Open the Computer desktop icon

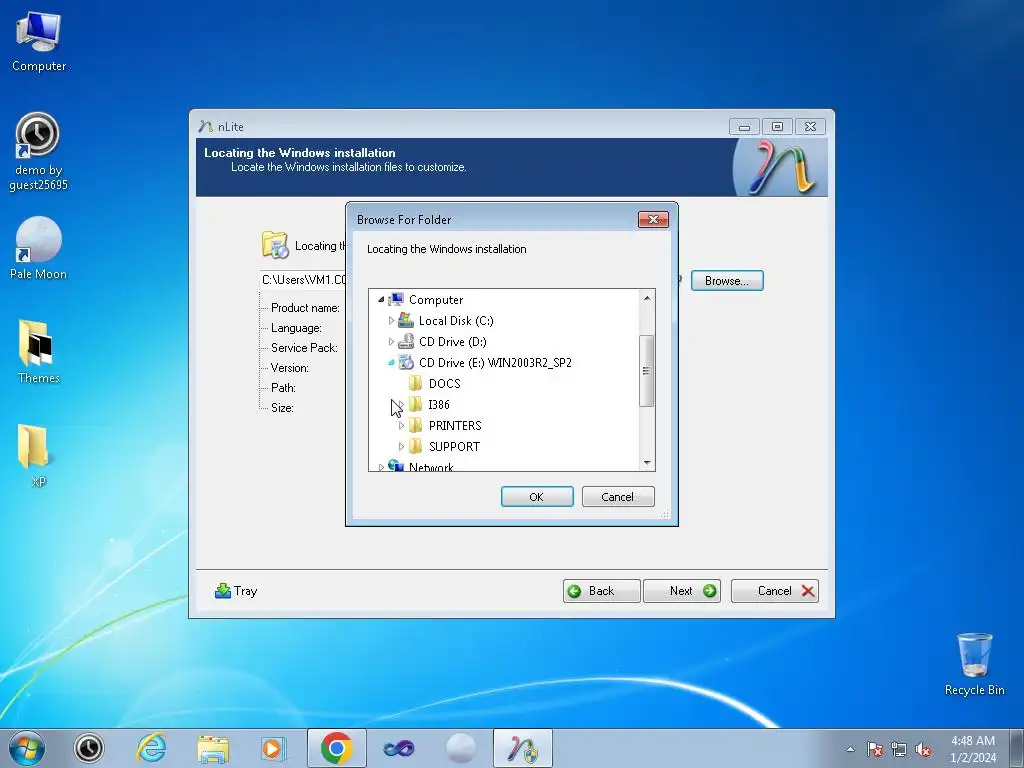[x=39, y=42]
